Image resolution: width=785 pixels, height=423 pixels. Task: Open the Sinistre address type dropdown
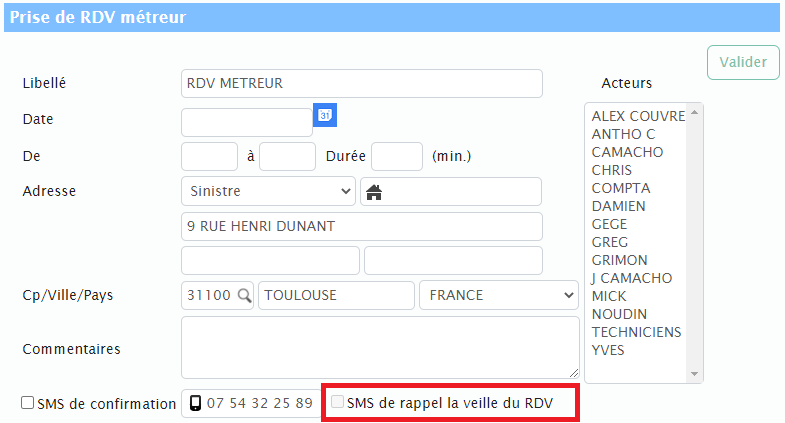pyautogui.click(x=268, y=191)
